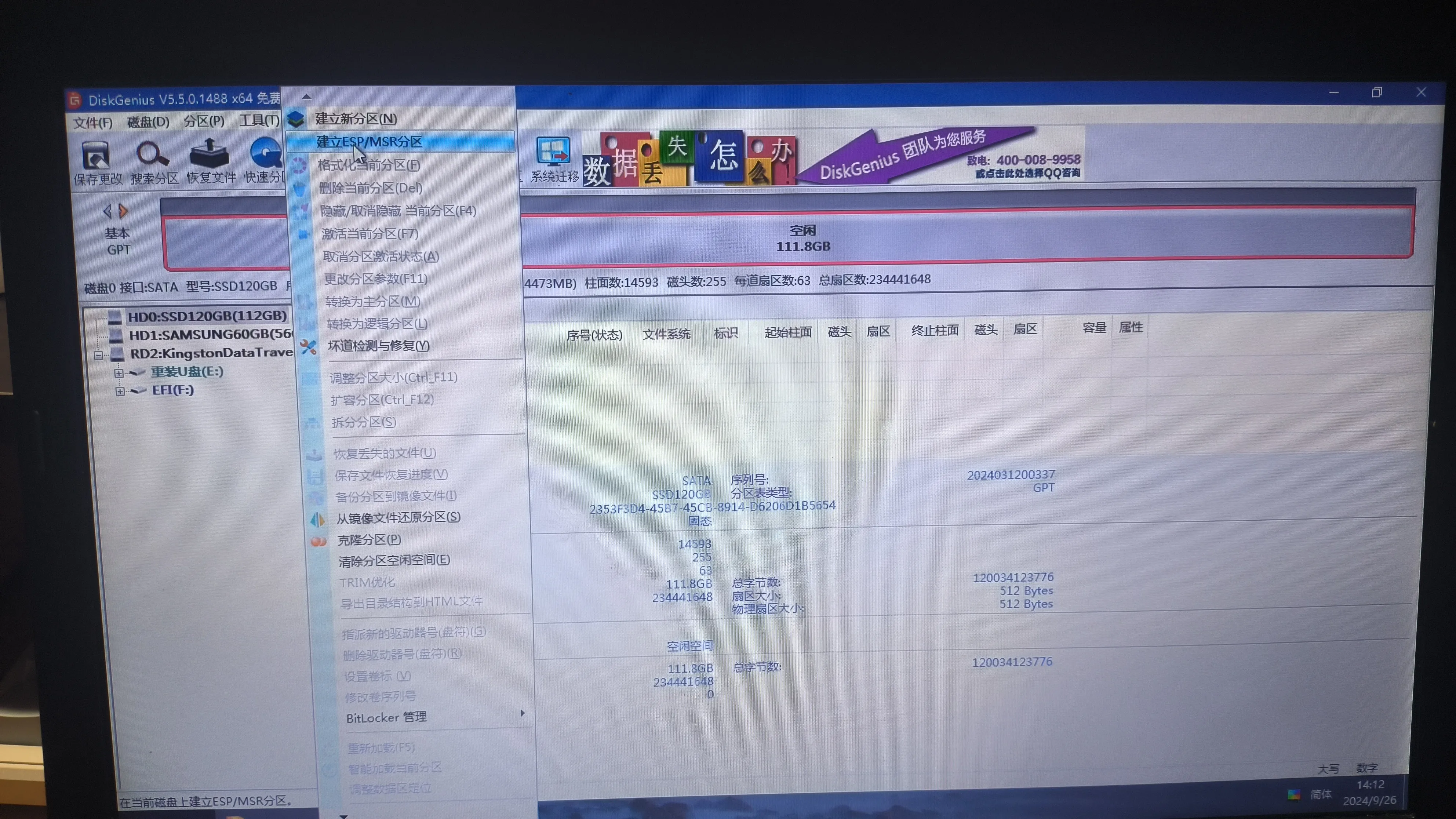1456x819 pixels.
Task: Click the 简体 input mode indicator
Action: [x=1321, y=794]
